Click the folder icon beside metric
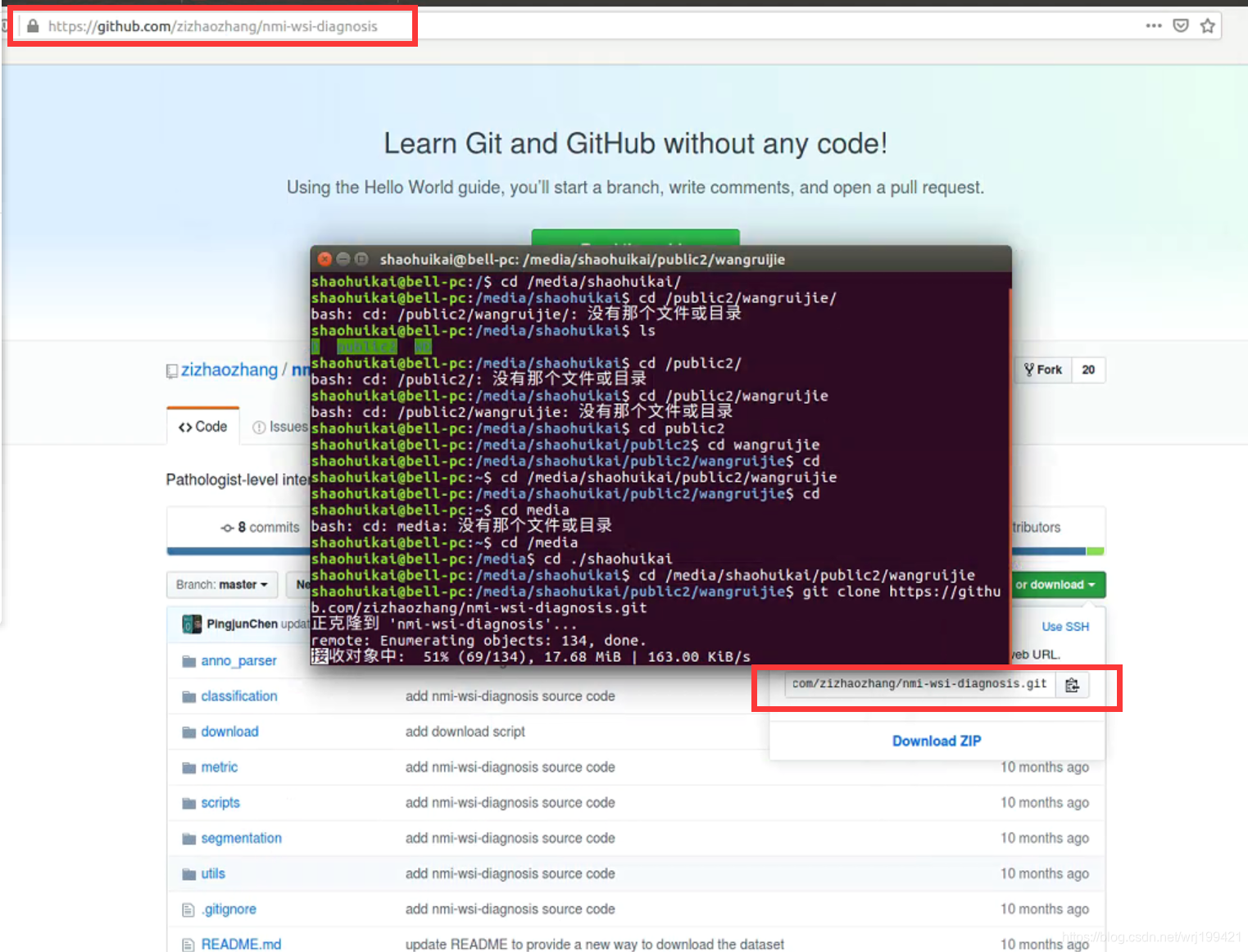This screenshot has height=952, width=1248. [x=188, y=768]
